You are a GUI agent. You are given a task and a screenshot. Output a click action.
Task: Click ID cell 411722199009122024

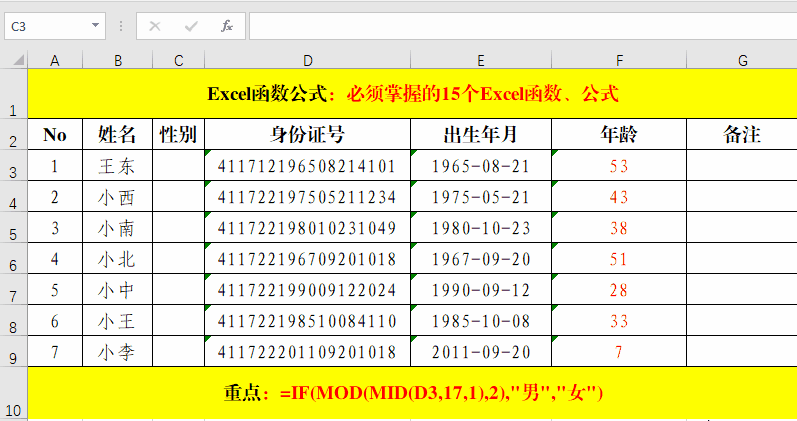pyautogui.click(x=308, y=289)
